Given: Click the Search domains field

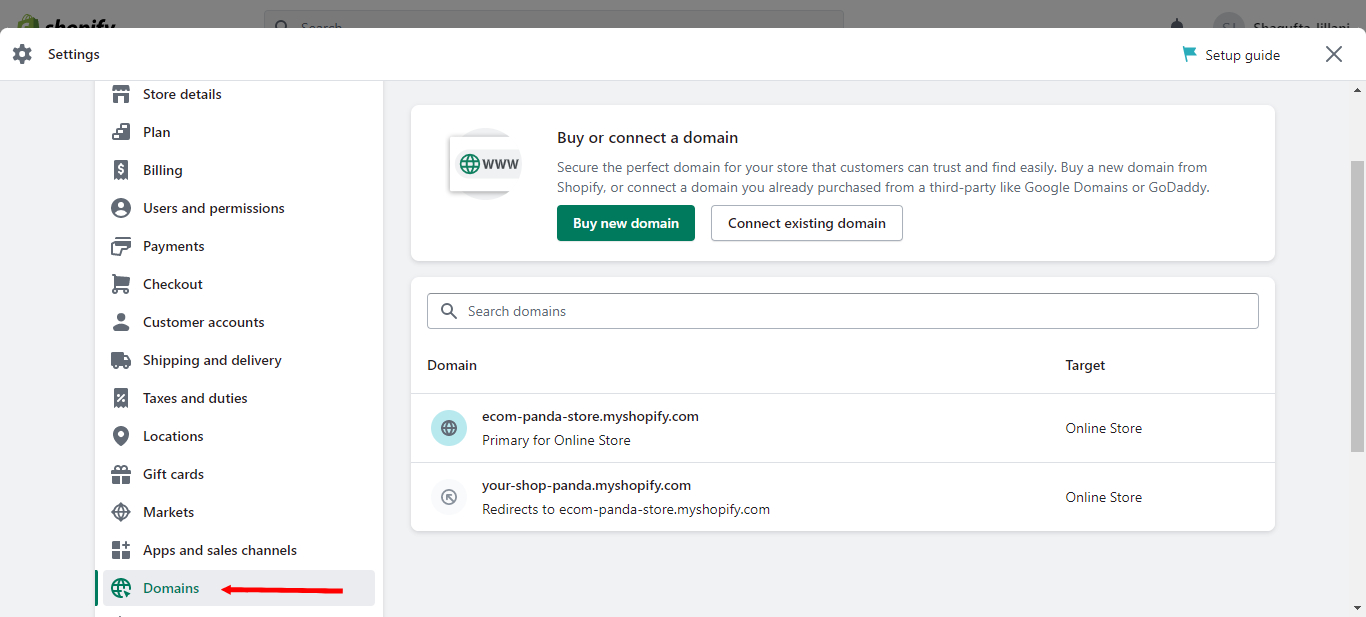Looking at the screenshot, I should point(843,311).
